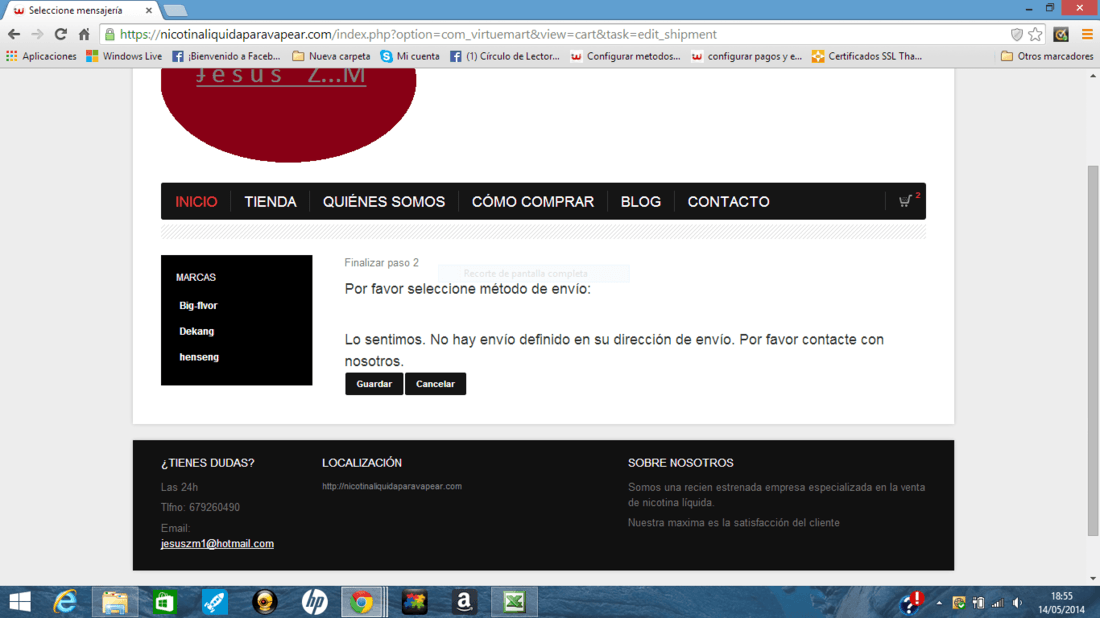Click the network signal tray icon
1100x618 pixels.
click(998, 603)
